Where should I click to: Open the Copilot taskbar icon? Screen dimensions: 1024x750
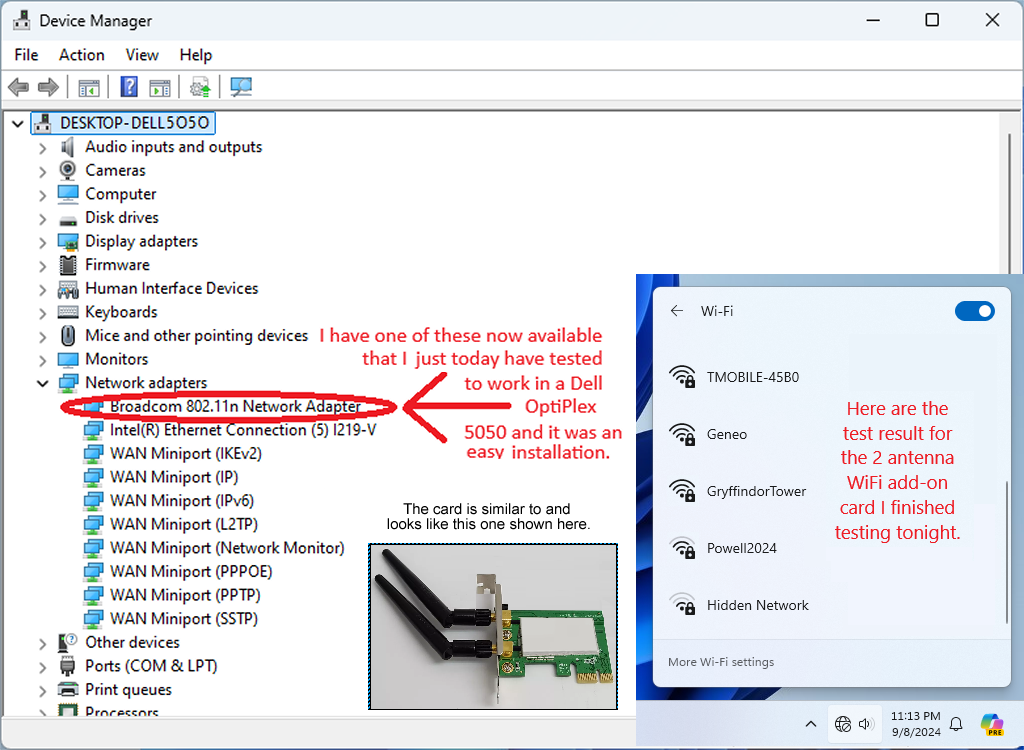click(x=992, y=724)
